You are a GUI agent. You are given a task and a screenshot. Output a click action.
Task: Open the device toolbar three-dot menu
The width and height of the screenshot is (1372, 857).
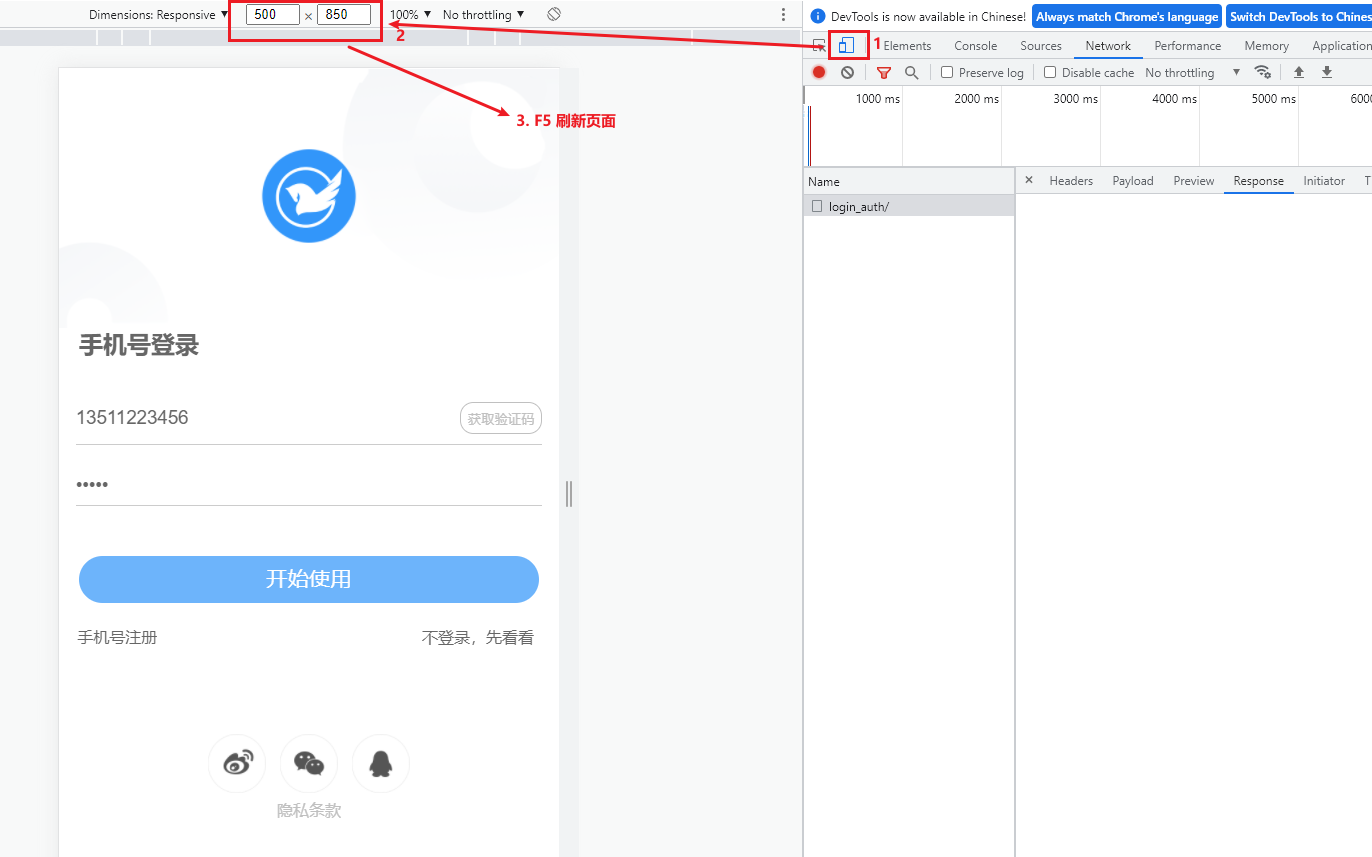[783, 15]
